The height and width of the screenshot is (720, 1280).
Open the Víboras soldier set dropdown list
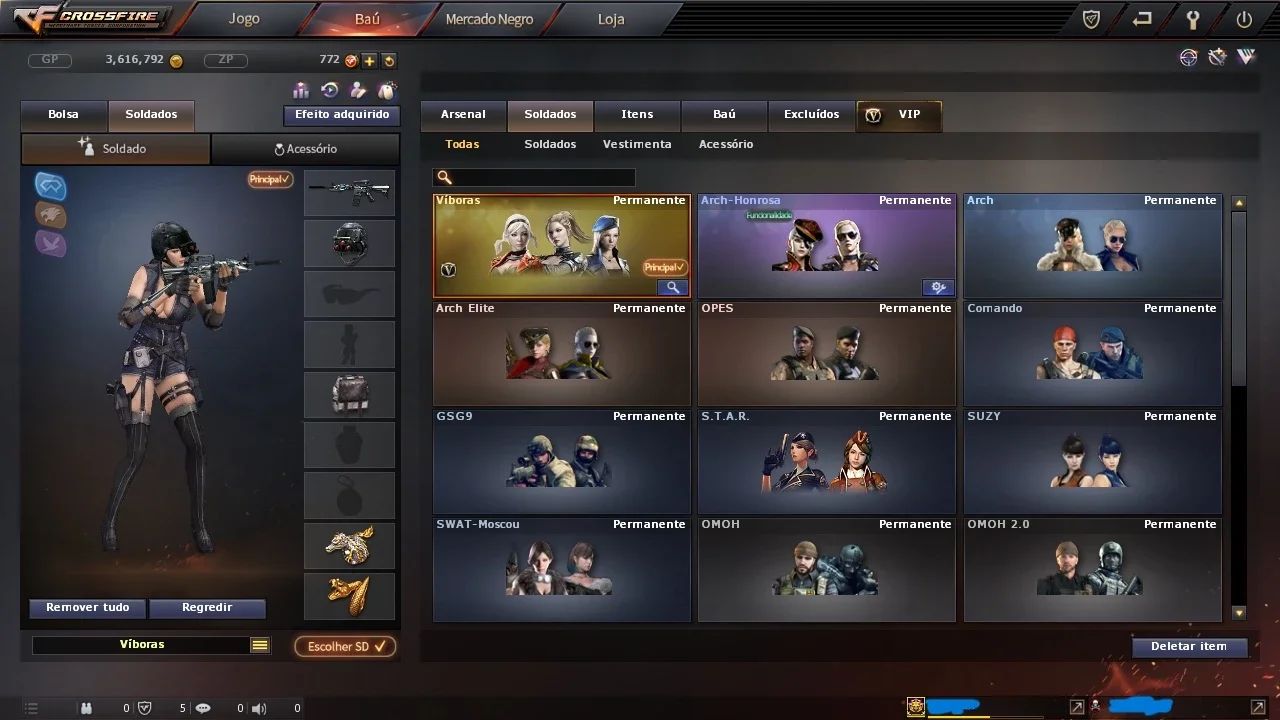[x=260, y=645]
